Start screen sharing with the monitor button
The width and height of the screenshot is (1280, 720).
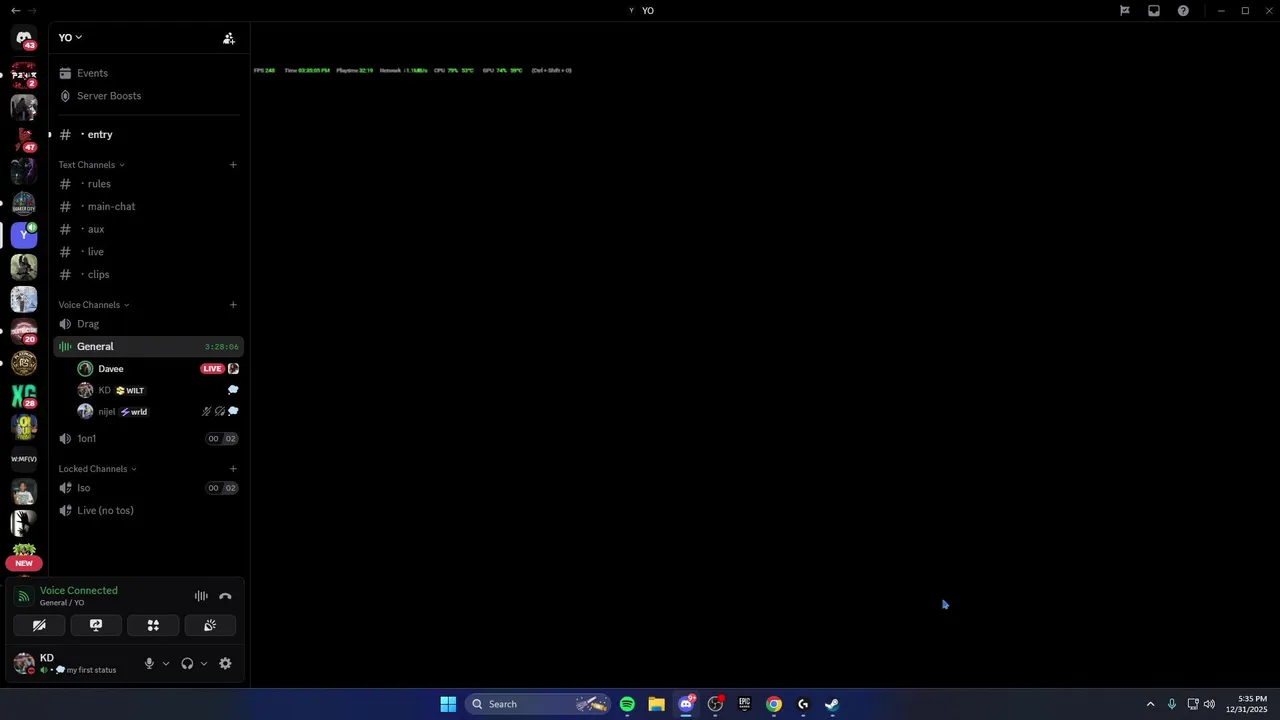[96, 625]
